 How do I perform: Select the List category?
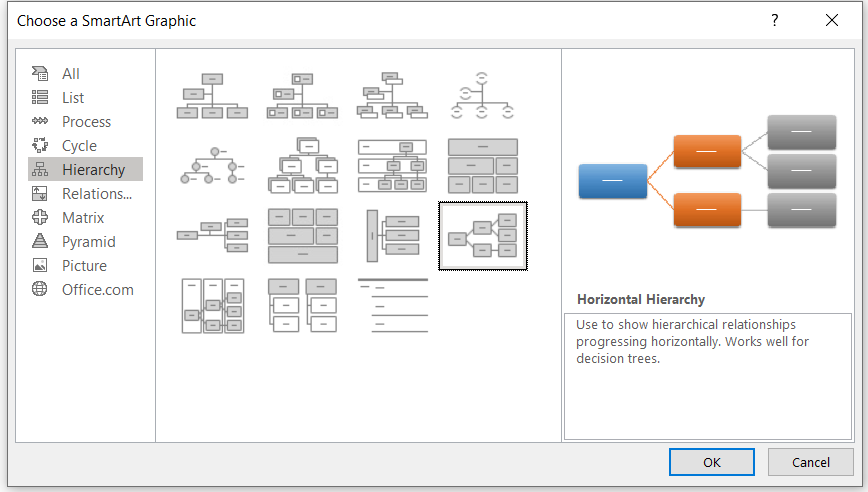point(85,98)
